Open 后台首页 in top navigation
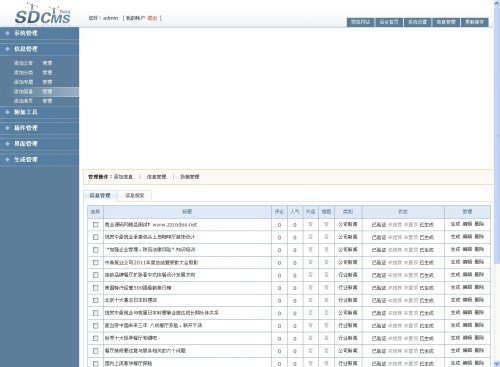The image size is (500, 367). point(389,22)
